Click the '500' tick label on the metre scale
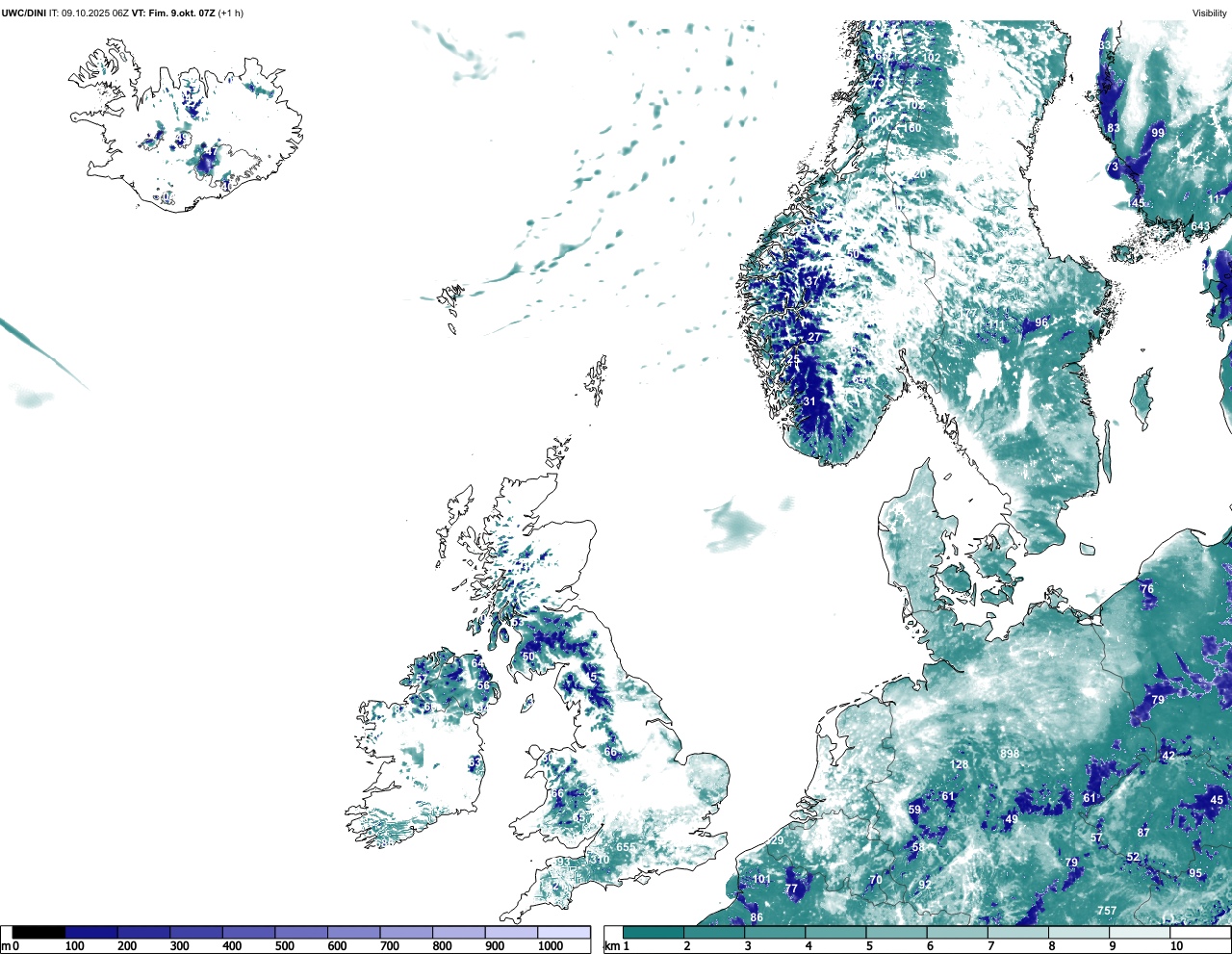Viewport: 1232px width, 954px height. [285, 946]
